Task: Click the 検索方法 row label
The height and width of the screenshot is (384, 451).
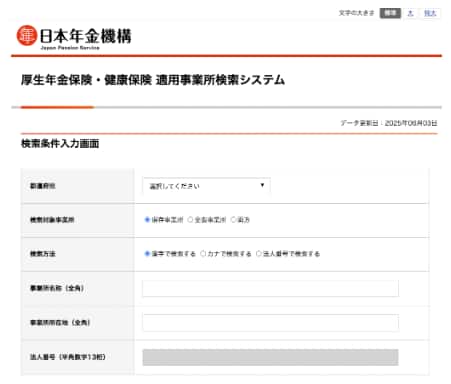Action: (x=43, y=254)
